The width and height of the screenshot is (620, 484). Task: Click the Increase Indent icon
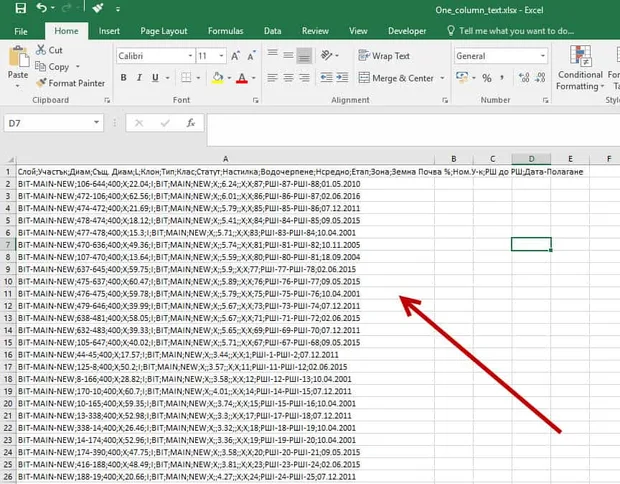click(x=342, y=78)
